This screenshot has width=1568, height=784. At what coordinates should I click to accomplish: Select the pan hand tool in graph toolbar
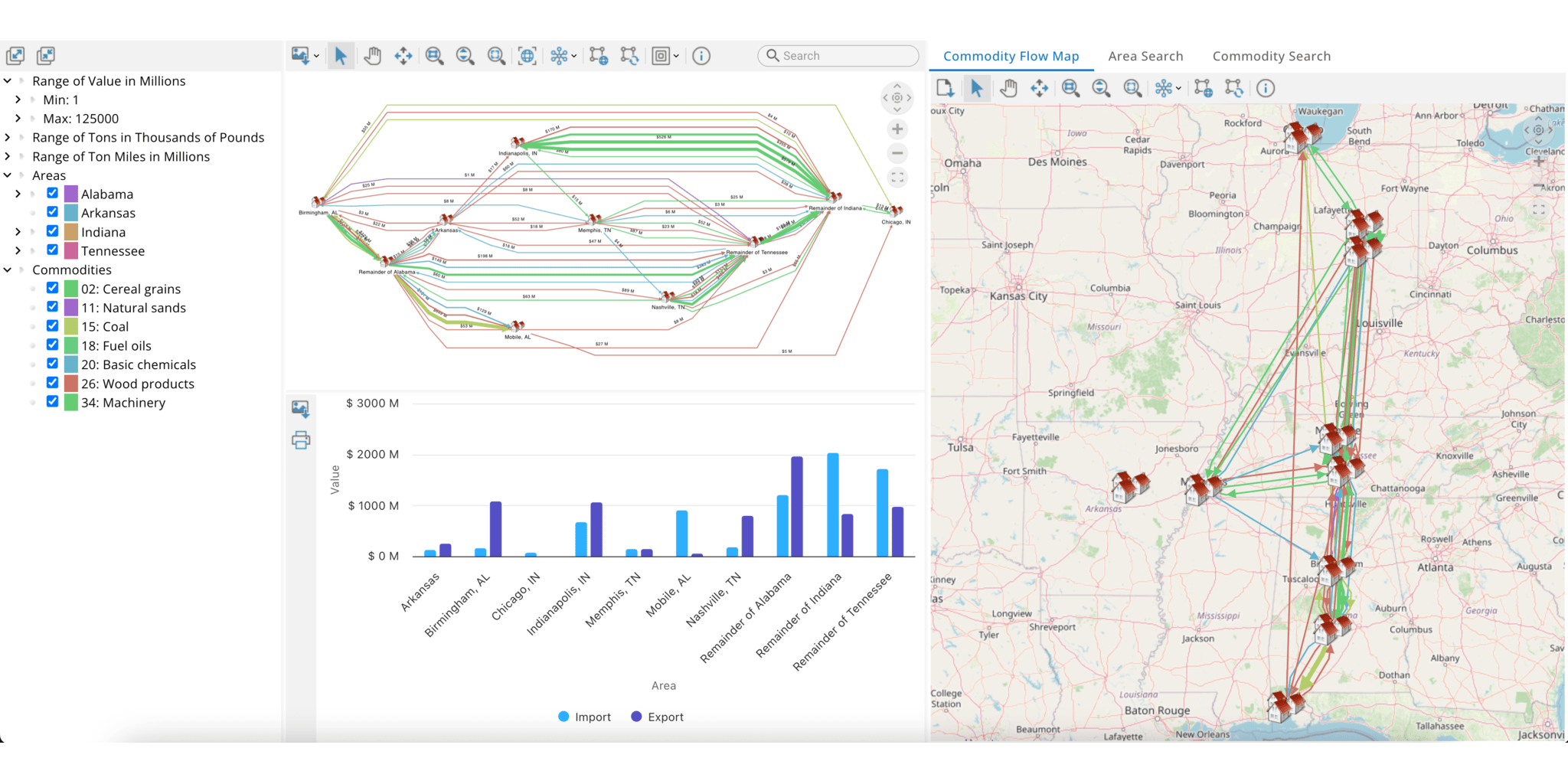373,56
